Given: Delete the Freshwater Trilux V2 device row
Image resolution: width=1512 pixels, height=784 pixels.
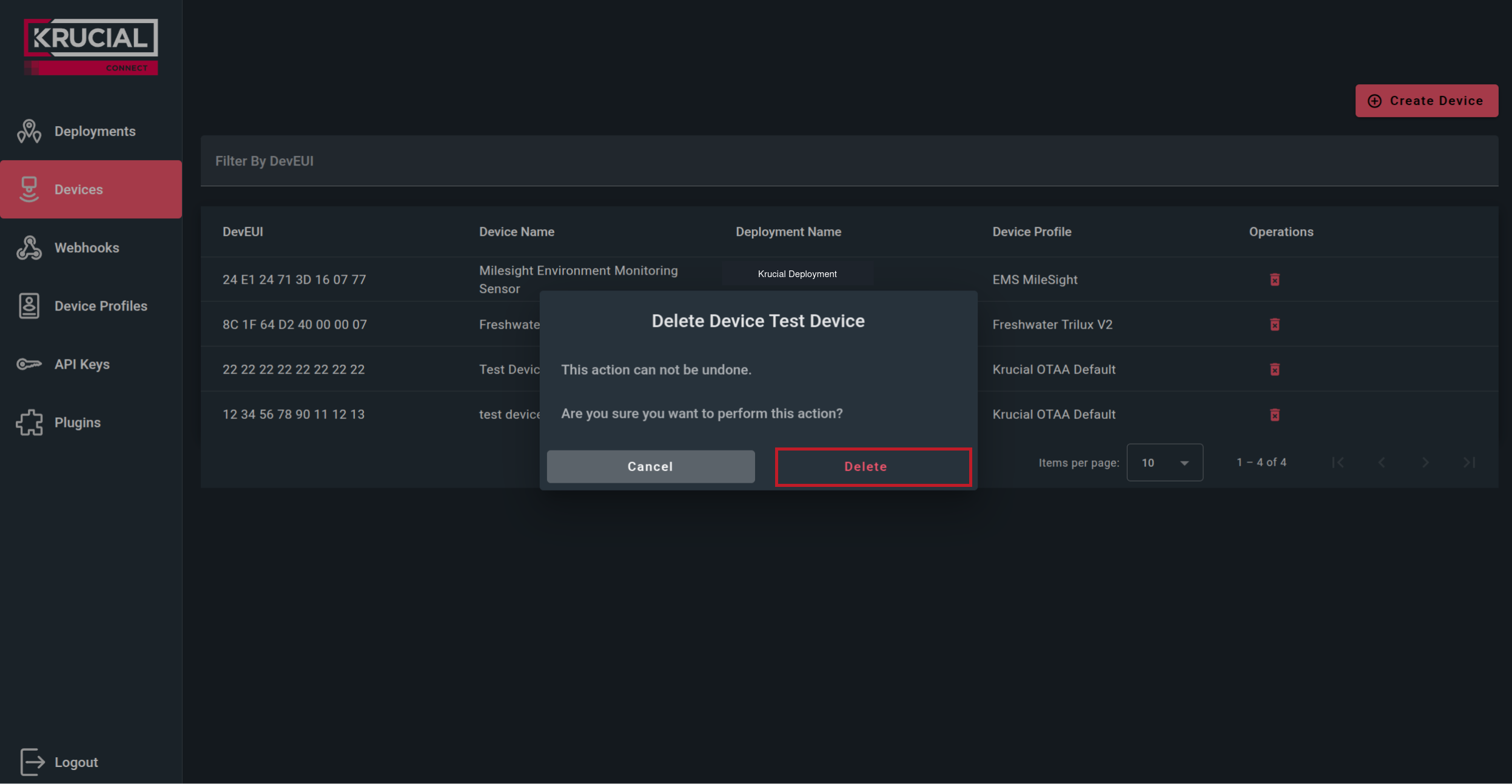Looking at the screenshot, I should pos(1274,324).
